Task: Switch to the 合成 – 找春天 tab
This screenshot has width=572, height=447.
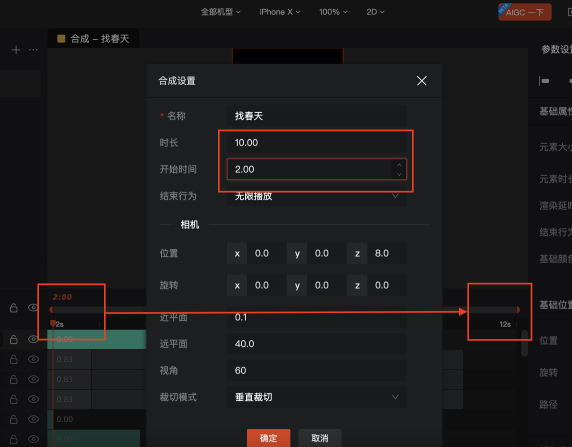Action: pyautogui.click(x=93, y=39)
